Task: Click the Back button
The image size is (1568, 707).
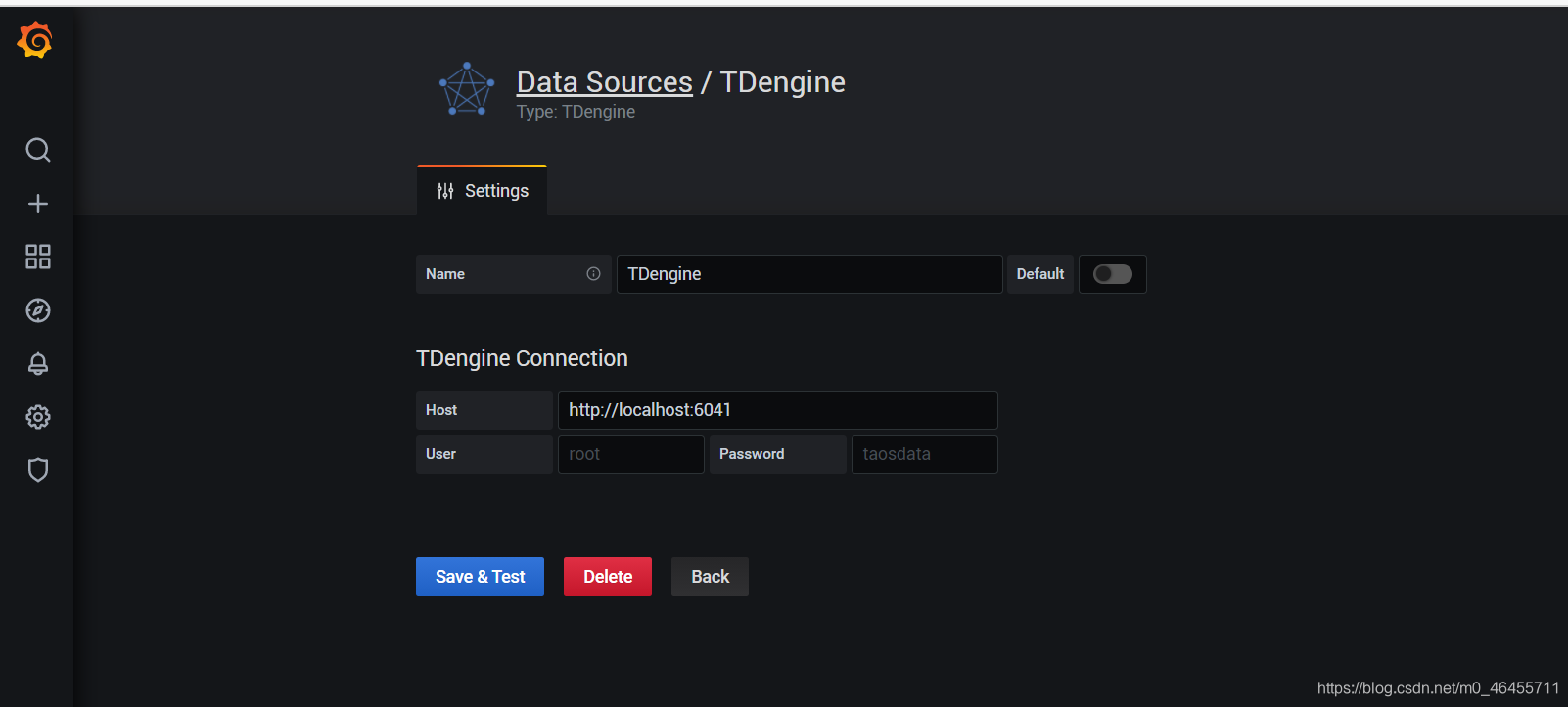Action: pos(710,577)
